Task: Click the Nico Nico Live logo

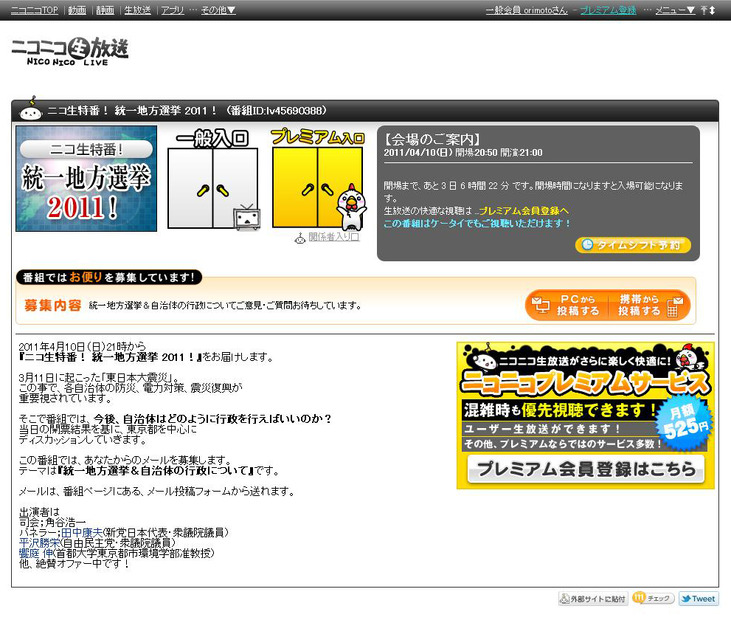Action: (x=70, y=51)
